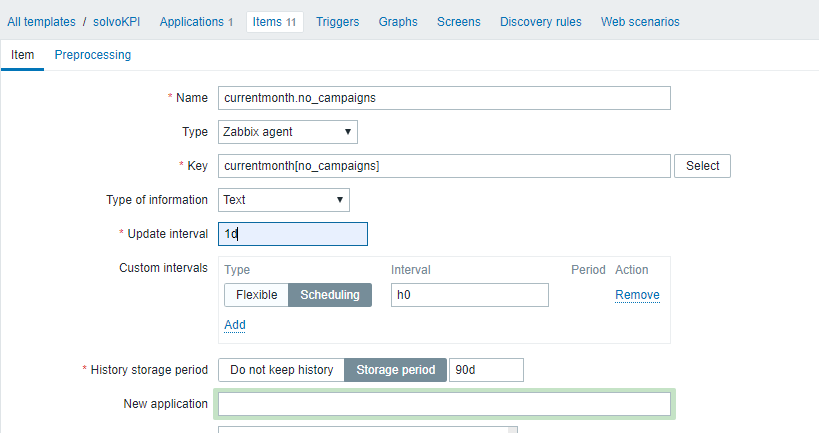The image size is (819, 433).
Task: Click the Name input field
Action: [x=444, y=98]
